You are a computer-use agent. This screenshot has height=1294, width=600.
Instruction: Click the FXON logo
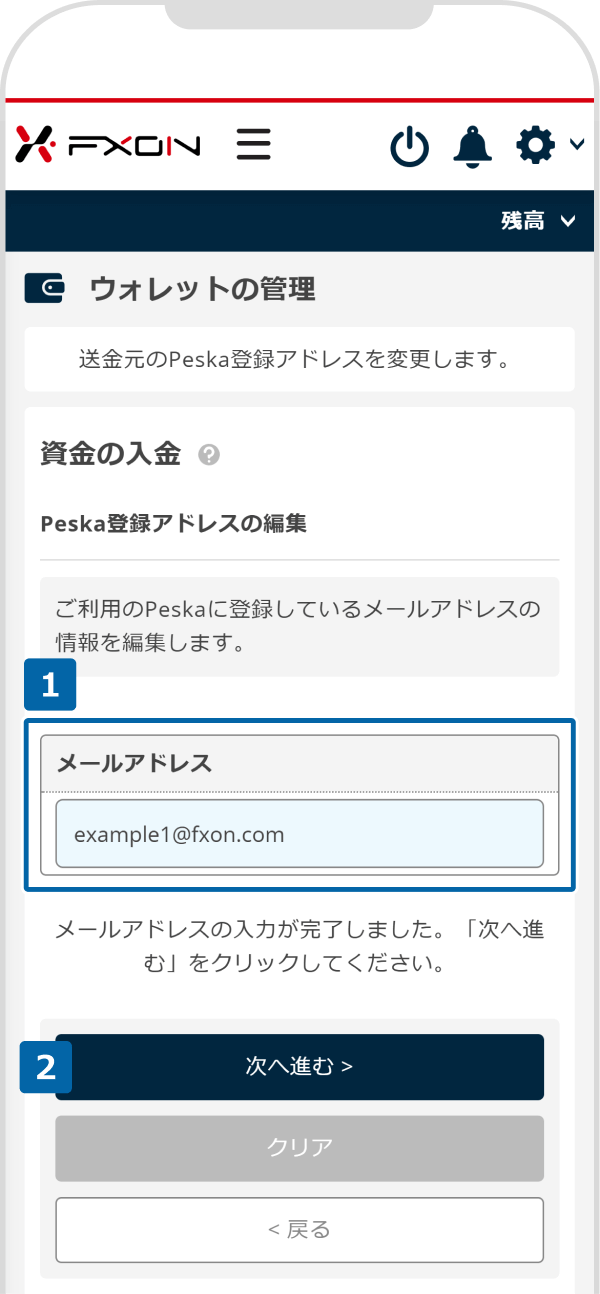pos(108,145)
